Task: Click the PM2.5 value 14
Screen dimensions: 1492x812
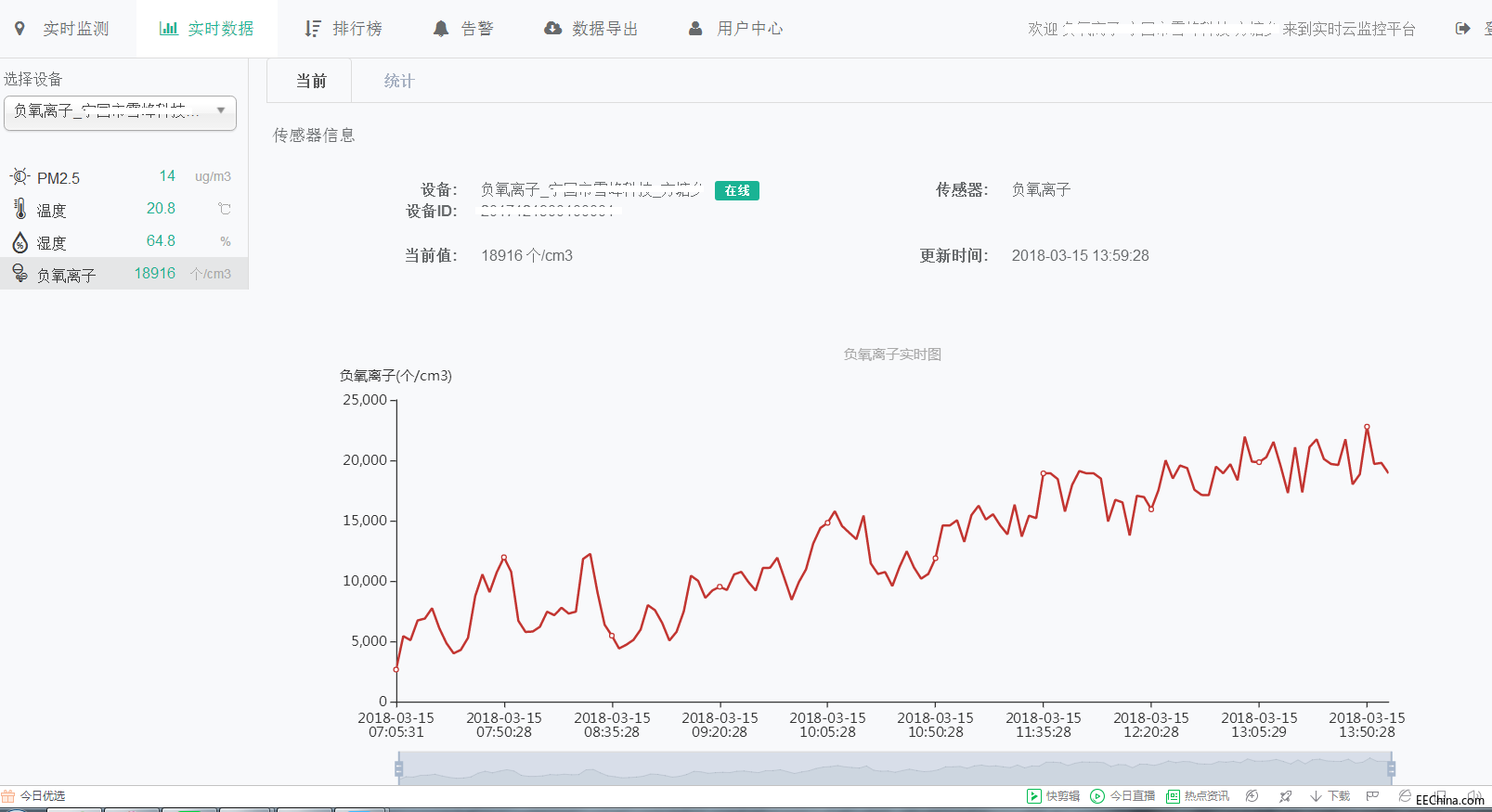Action: tap(167, 175)
